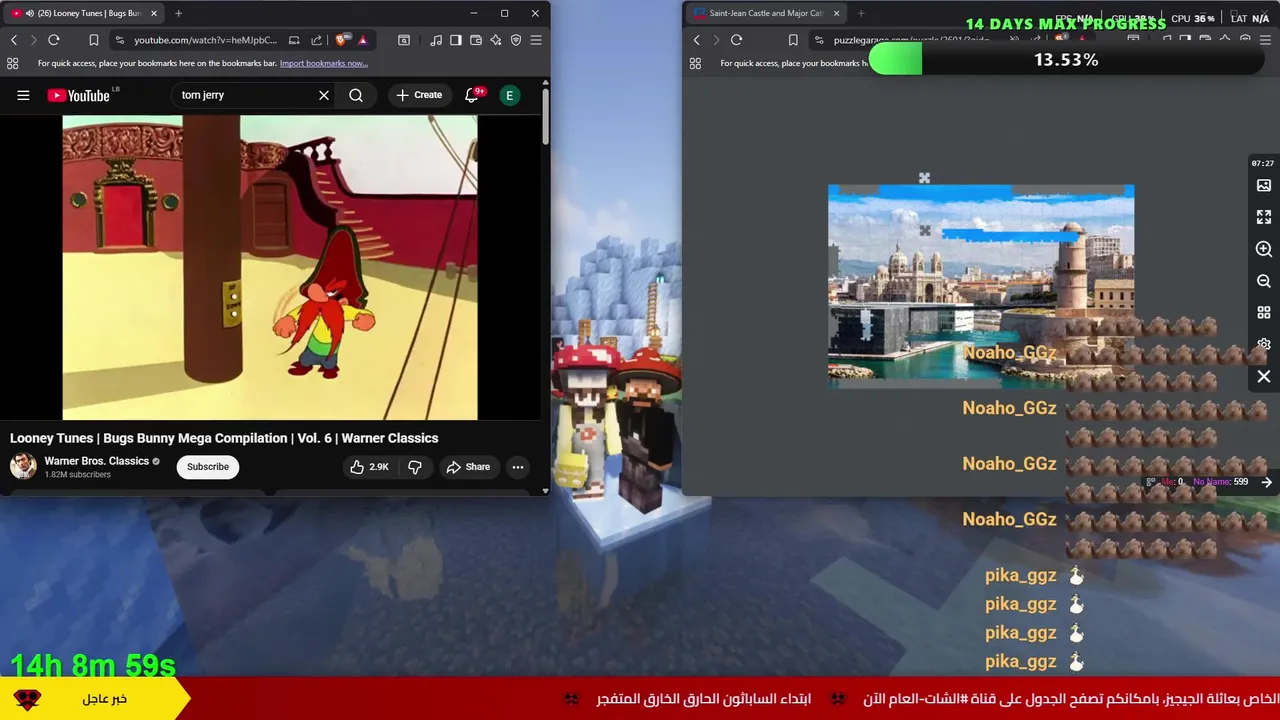Open Leo AI sparkle icon
The height and width of the screenshot is (720, 1280).
pyautogui.click(x=496, y=40)
